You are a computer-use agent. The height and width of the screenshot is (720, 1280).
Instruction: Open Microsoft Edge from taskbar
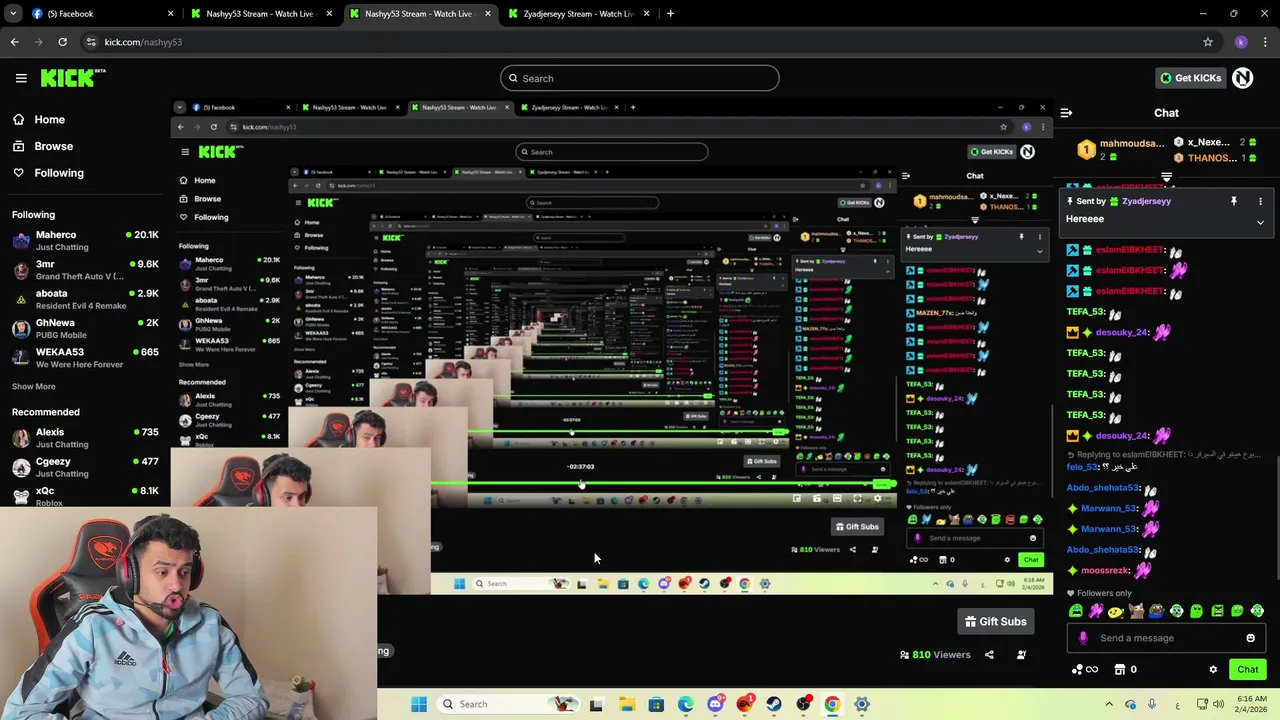pyautogui.click(x=686, y=704)
